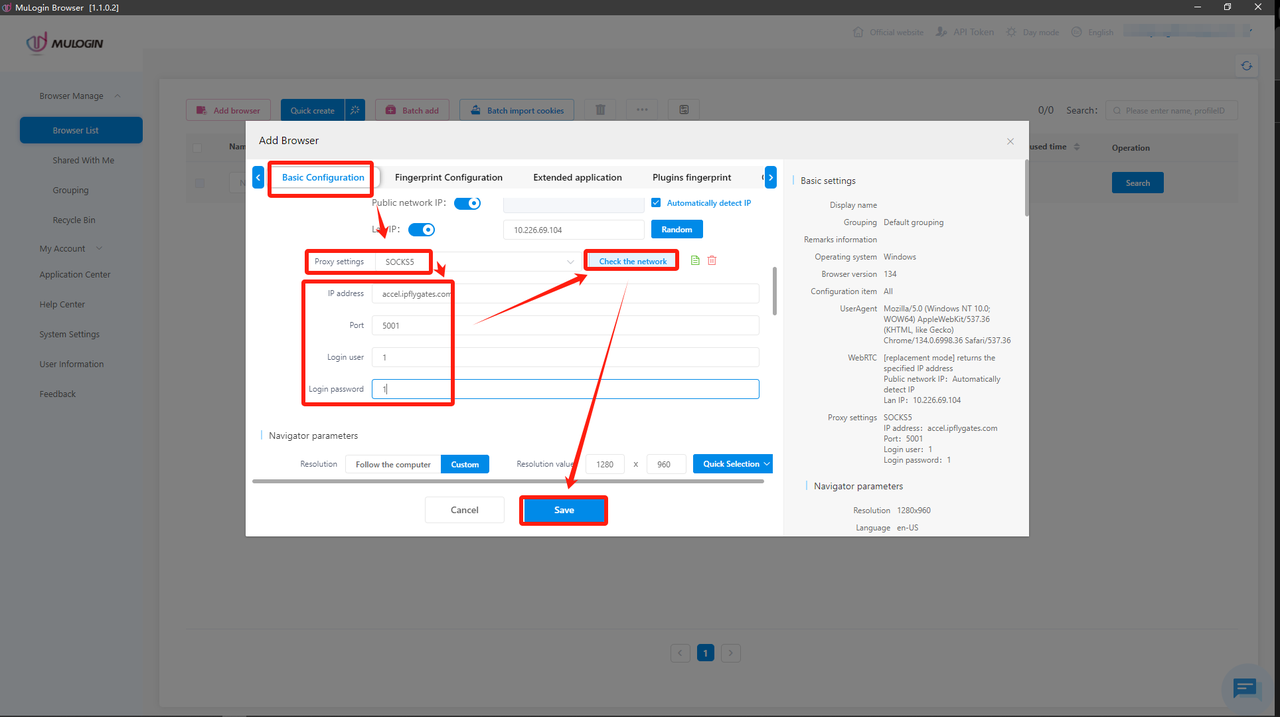Uncheck Automatically detect IP checkbox
The image size is (1280, 717).
click(656, 203)
